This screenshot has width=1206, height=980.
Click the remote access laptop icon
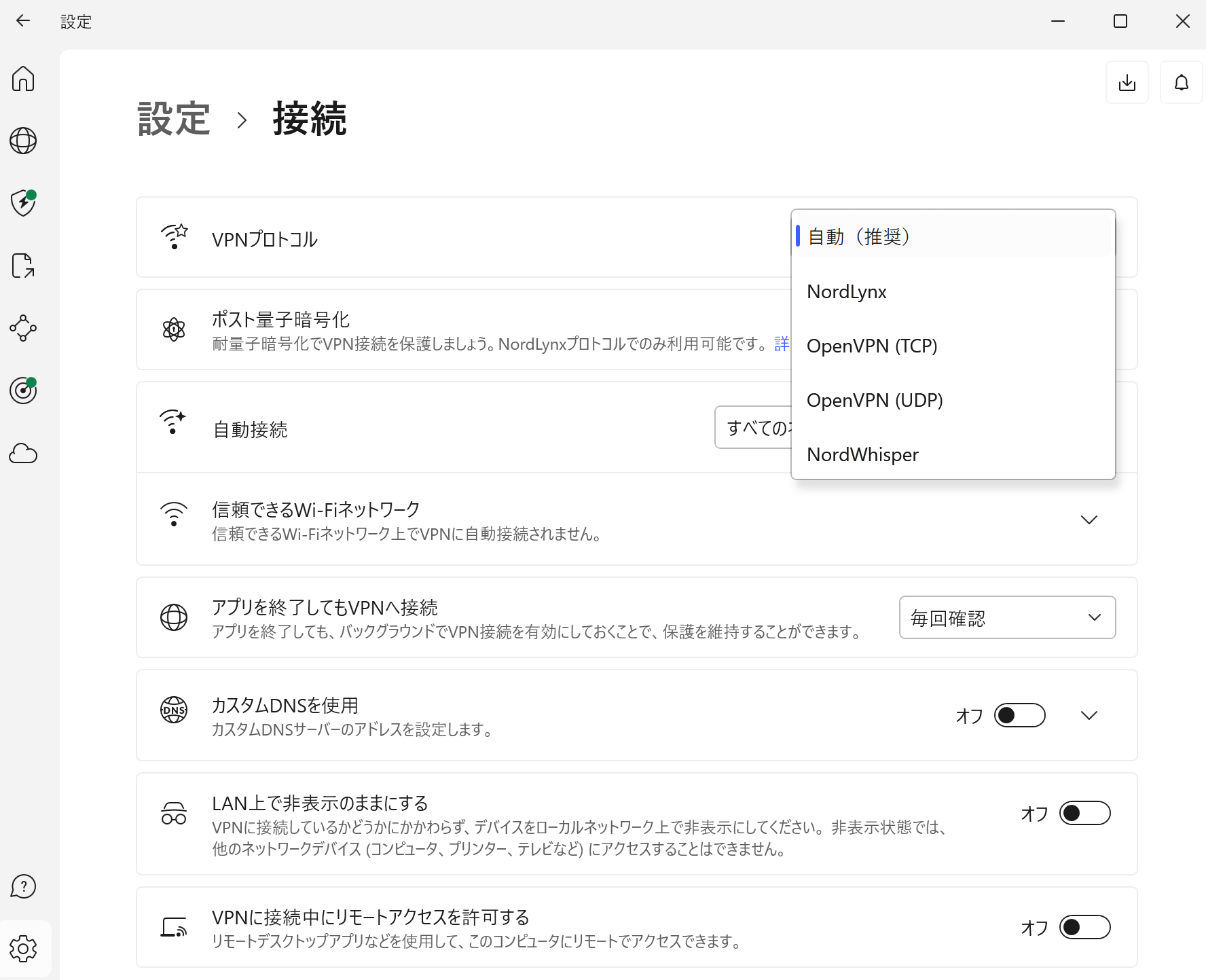[x=174, y=927]
